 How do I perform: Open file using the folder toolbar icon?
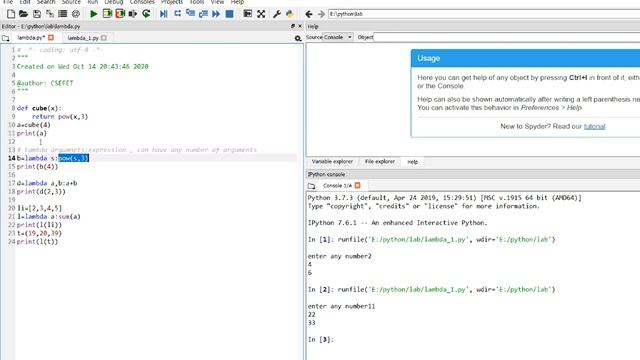click(x=24, y=14)
